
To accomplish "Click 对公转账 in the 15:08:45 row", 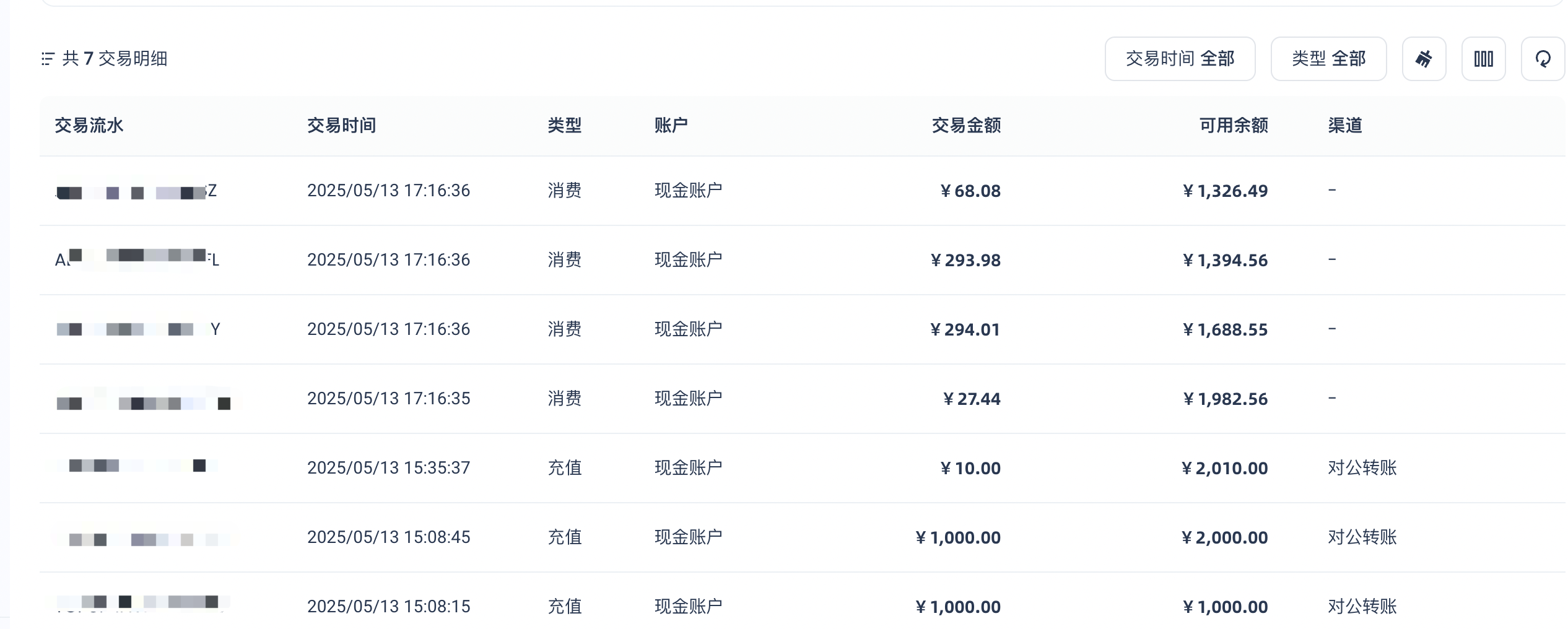I will click(x=1362, y=537).
